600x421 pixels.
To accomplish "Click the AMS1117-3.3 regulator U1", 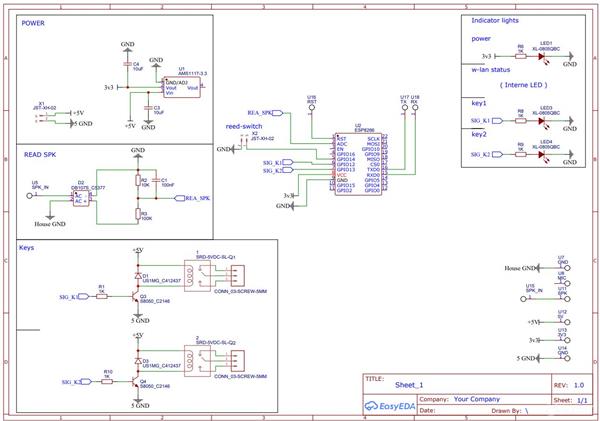I will tap(182, 88).
